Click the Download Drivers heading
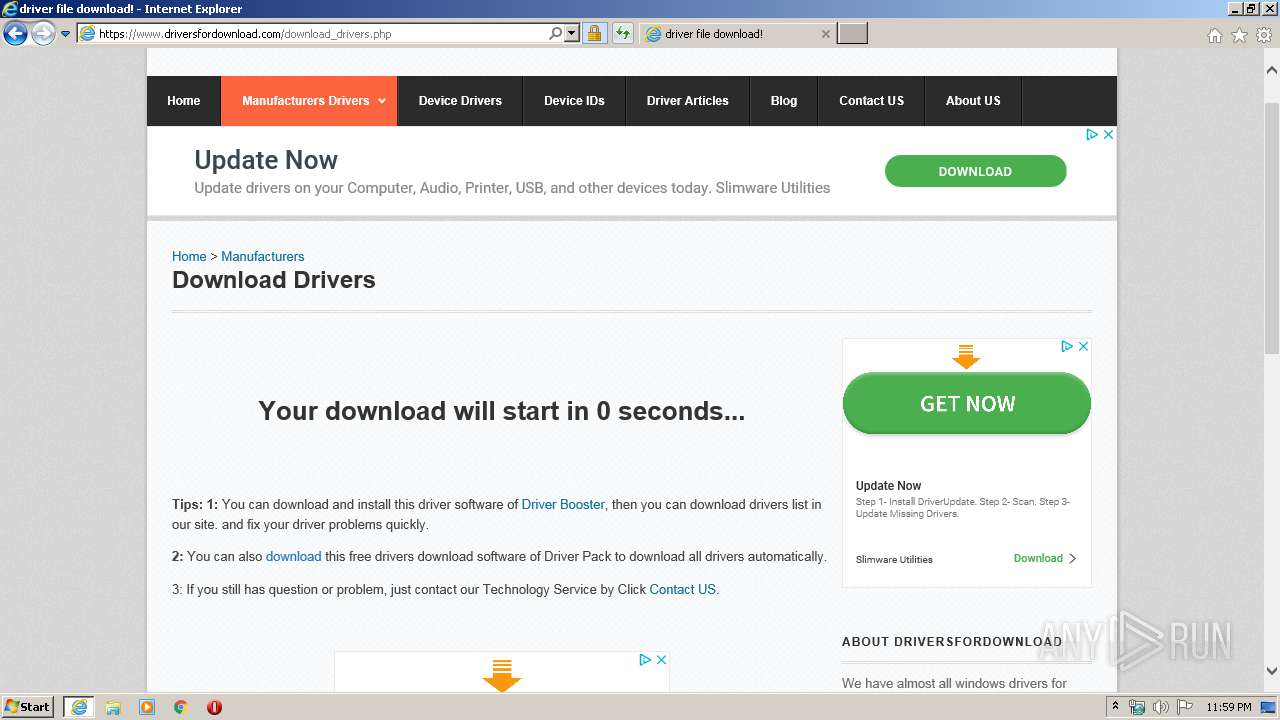 (274, 280)
